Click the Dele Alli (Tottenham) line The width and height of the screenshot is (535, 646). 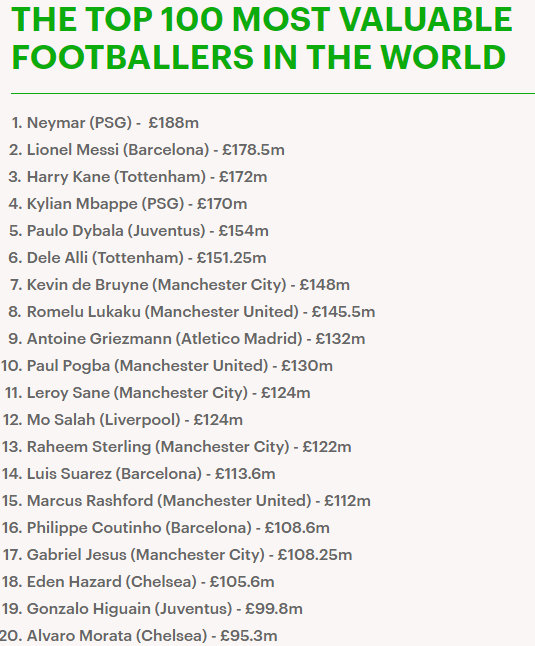click(x=138, y=258)
